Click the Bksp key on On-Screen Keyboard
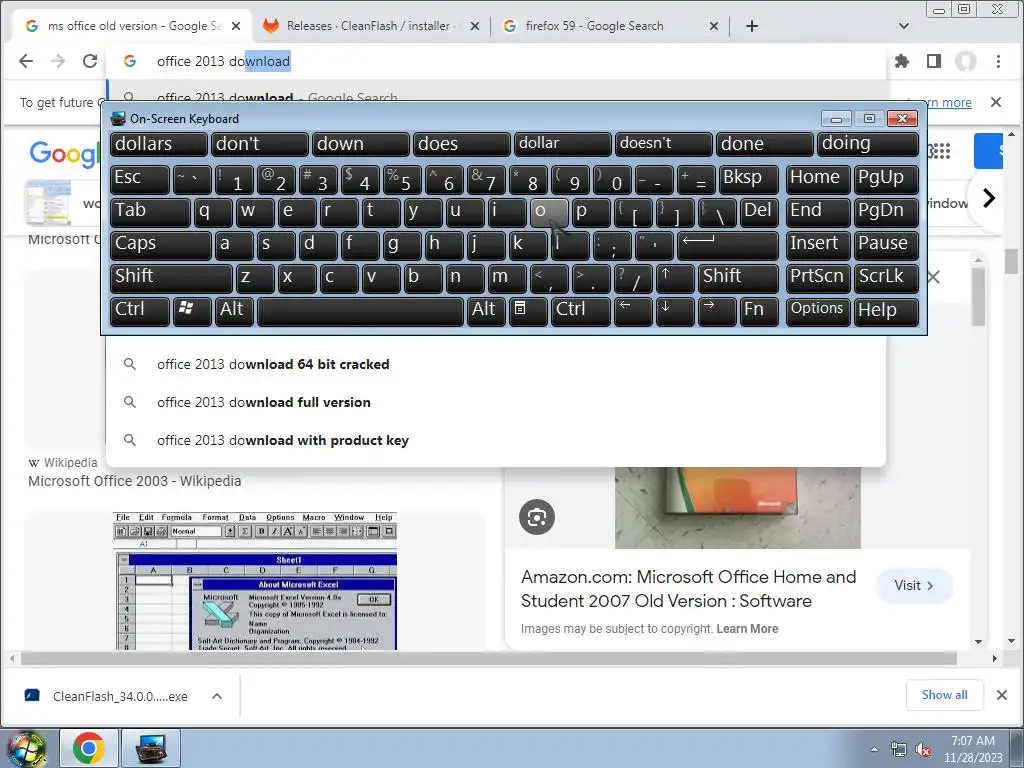Image resolution: width=1024 pixels, height=768 pixels. coord(748,179)
